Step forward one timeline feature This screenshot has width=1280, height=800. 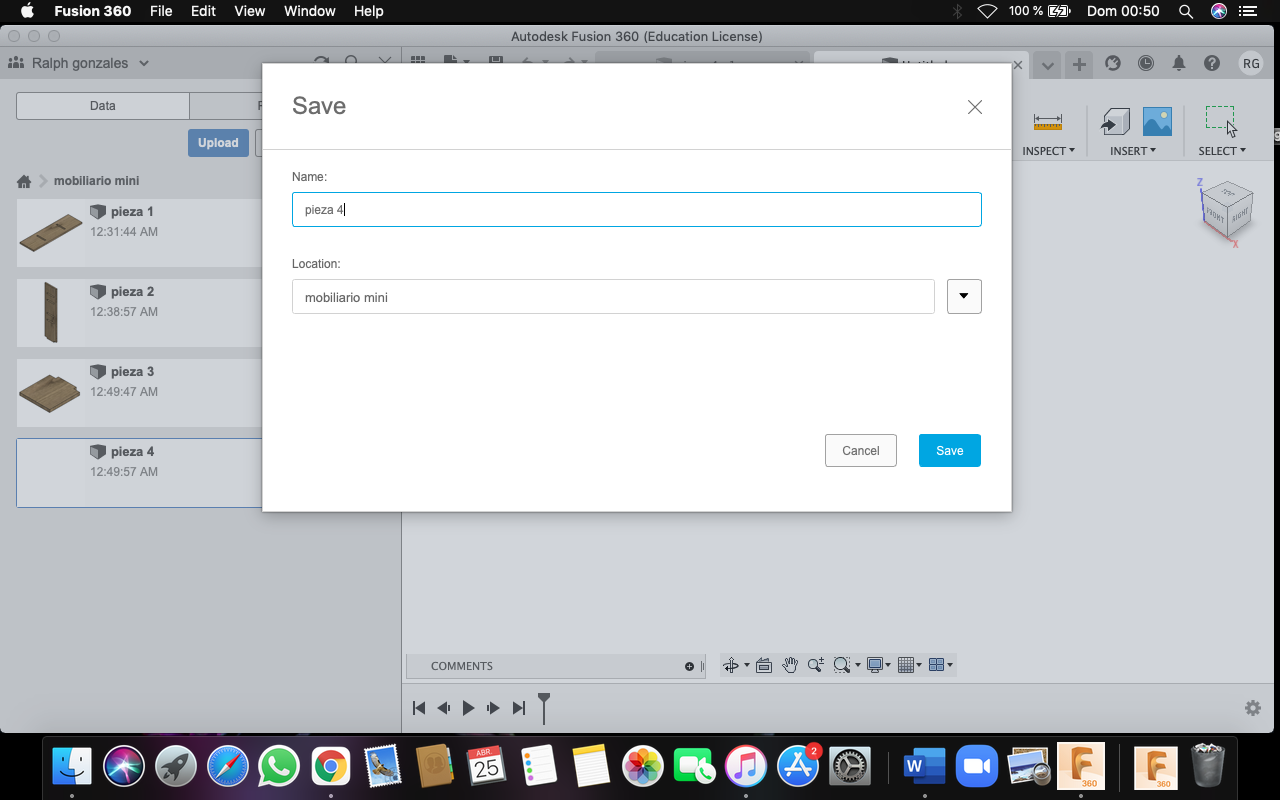(493, 708)
